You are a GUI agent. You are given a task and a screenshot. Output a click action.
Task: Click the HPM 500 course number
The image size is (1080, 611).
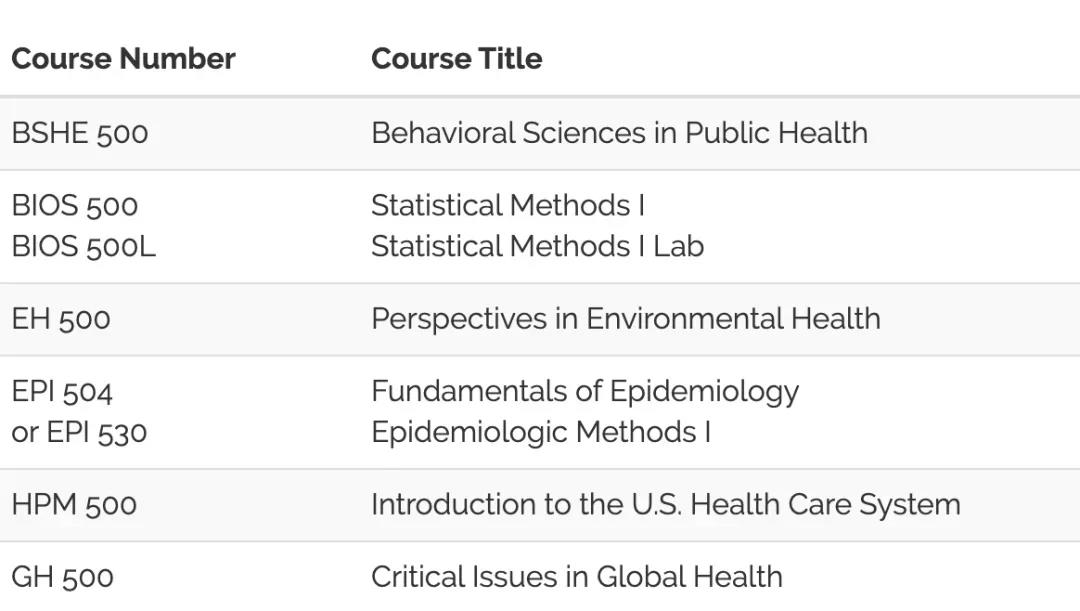pos(74,505)
